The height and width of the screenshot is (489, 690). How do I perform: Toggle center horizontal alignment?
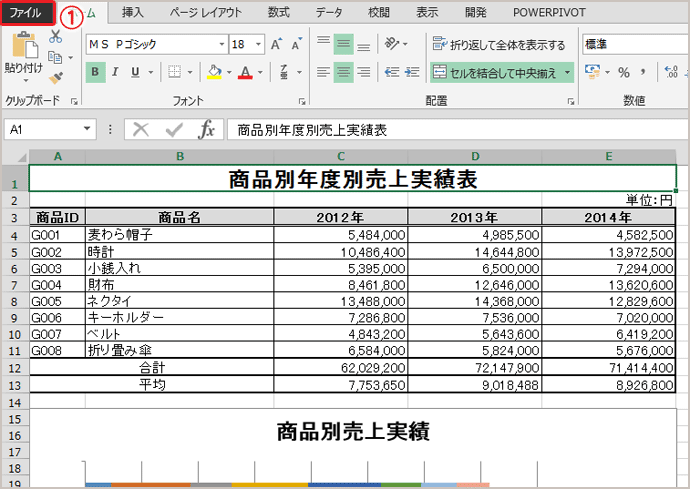343,72
